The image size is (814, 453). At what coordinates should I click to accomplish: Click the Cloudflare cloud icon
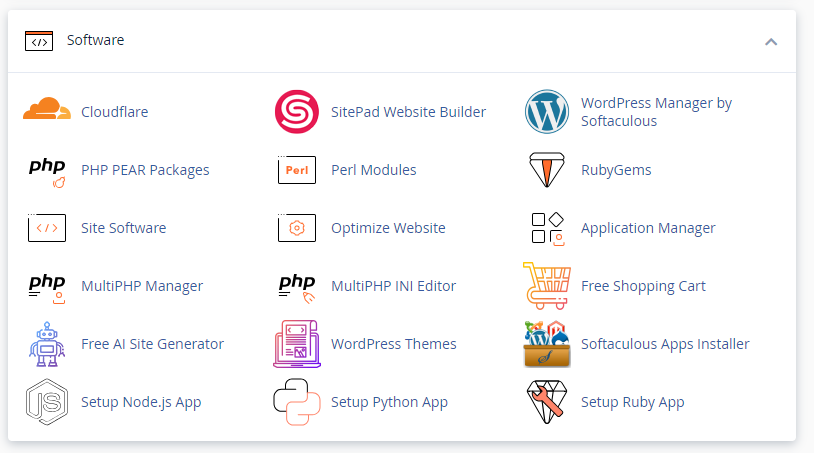[47, 108]
